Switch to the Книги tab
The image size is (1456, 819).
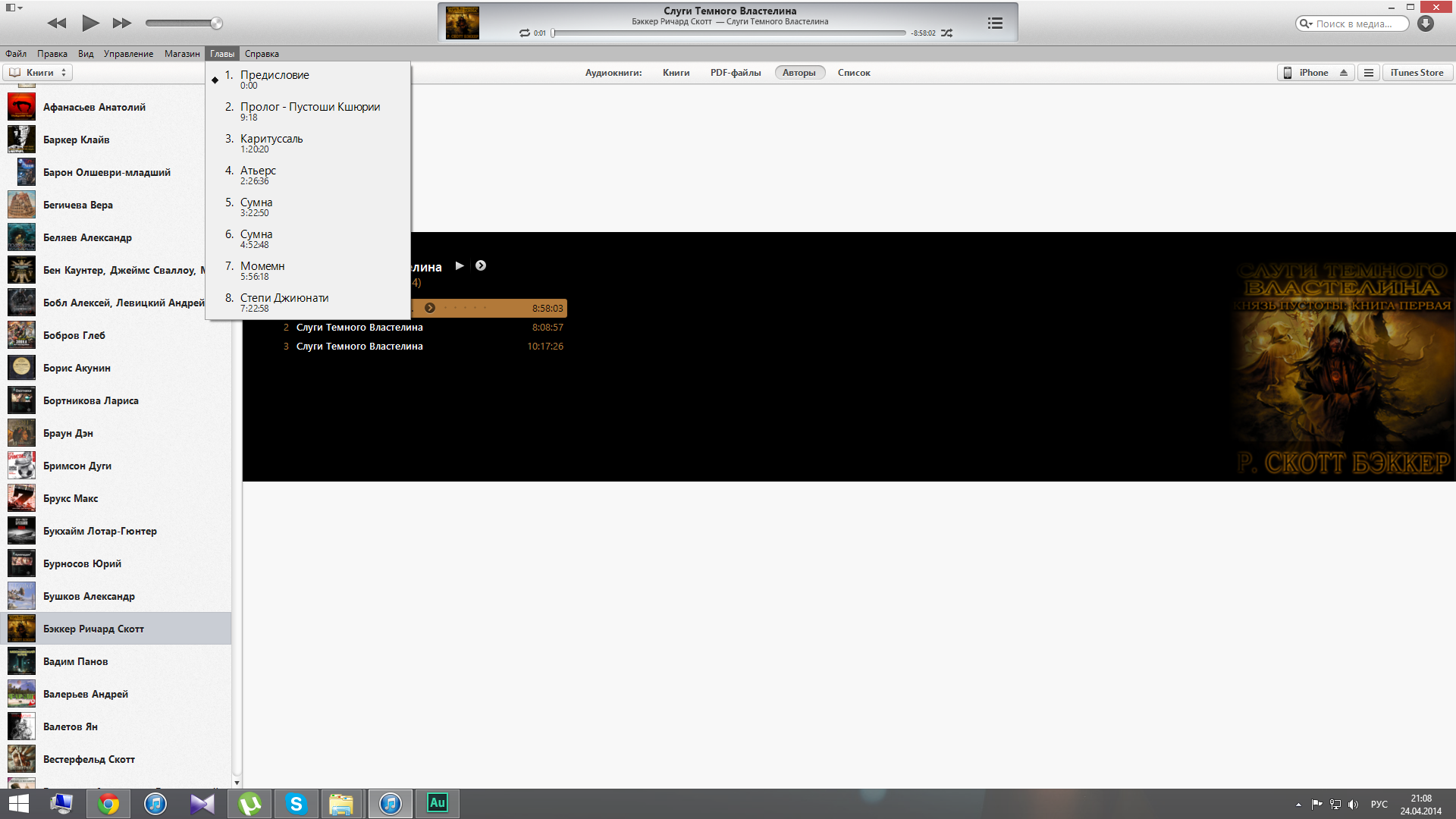pos(676,73)
